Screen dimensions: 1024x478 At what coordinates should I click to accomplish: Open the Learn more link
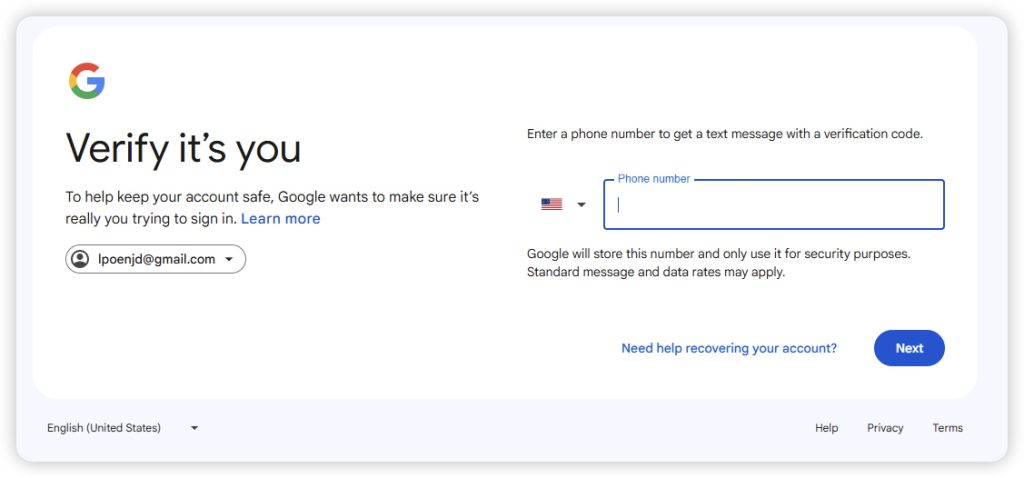(x=281, y=218)
